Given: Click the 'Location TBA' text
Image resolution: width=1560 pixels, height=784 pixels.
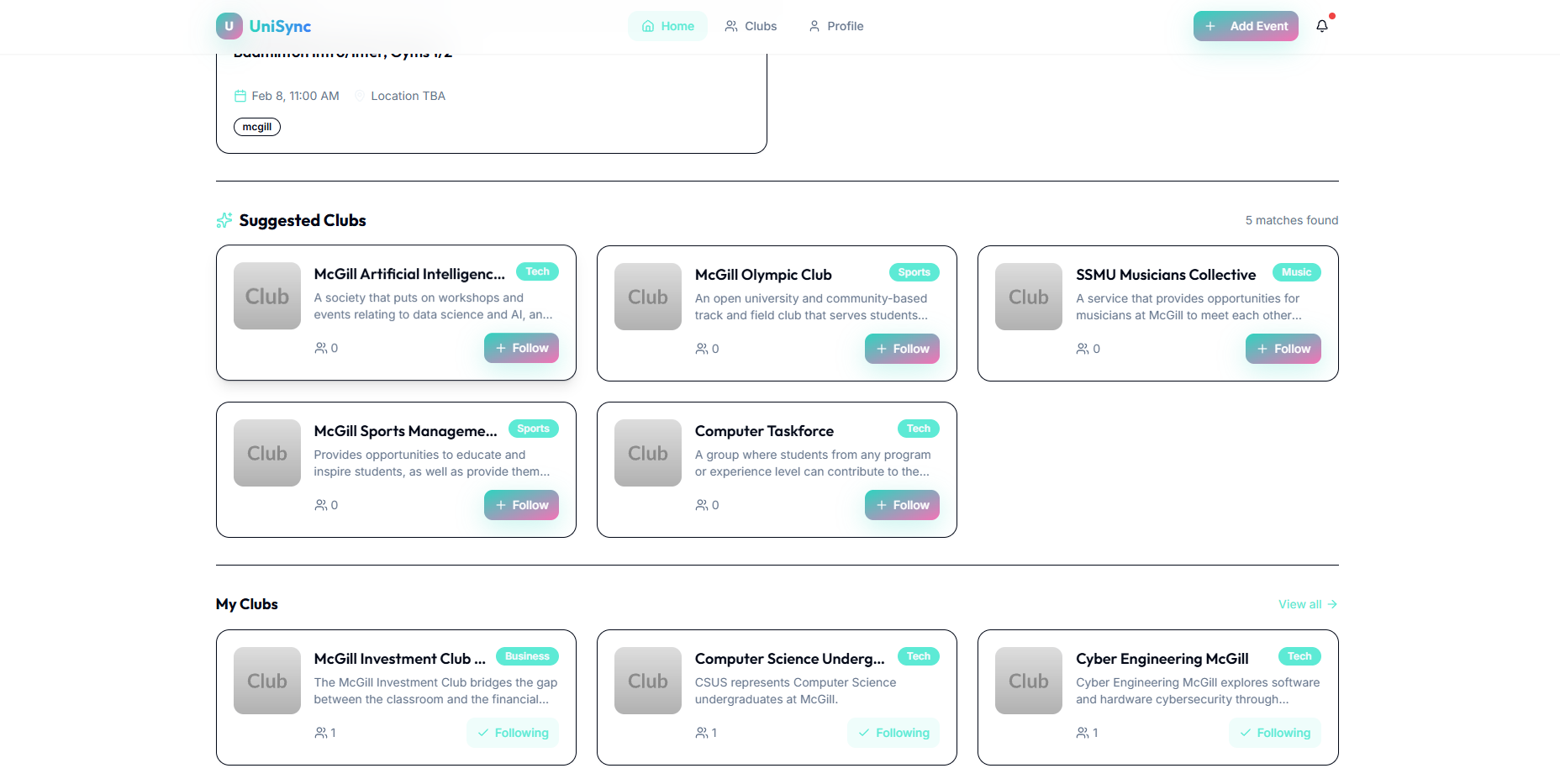Looking at the screenshot, I should click(408, 96).
